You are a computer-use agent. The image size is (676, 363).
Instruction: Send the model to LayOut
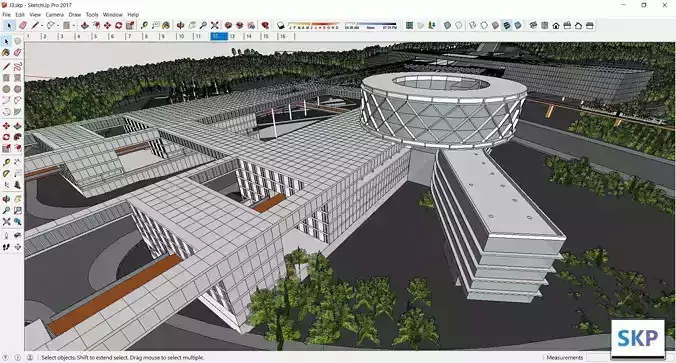click(x=251, y=26)
